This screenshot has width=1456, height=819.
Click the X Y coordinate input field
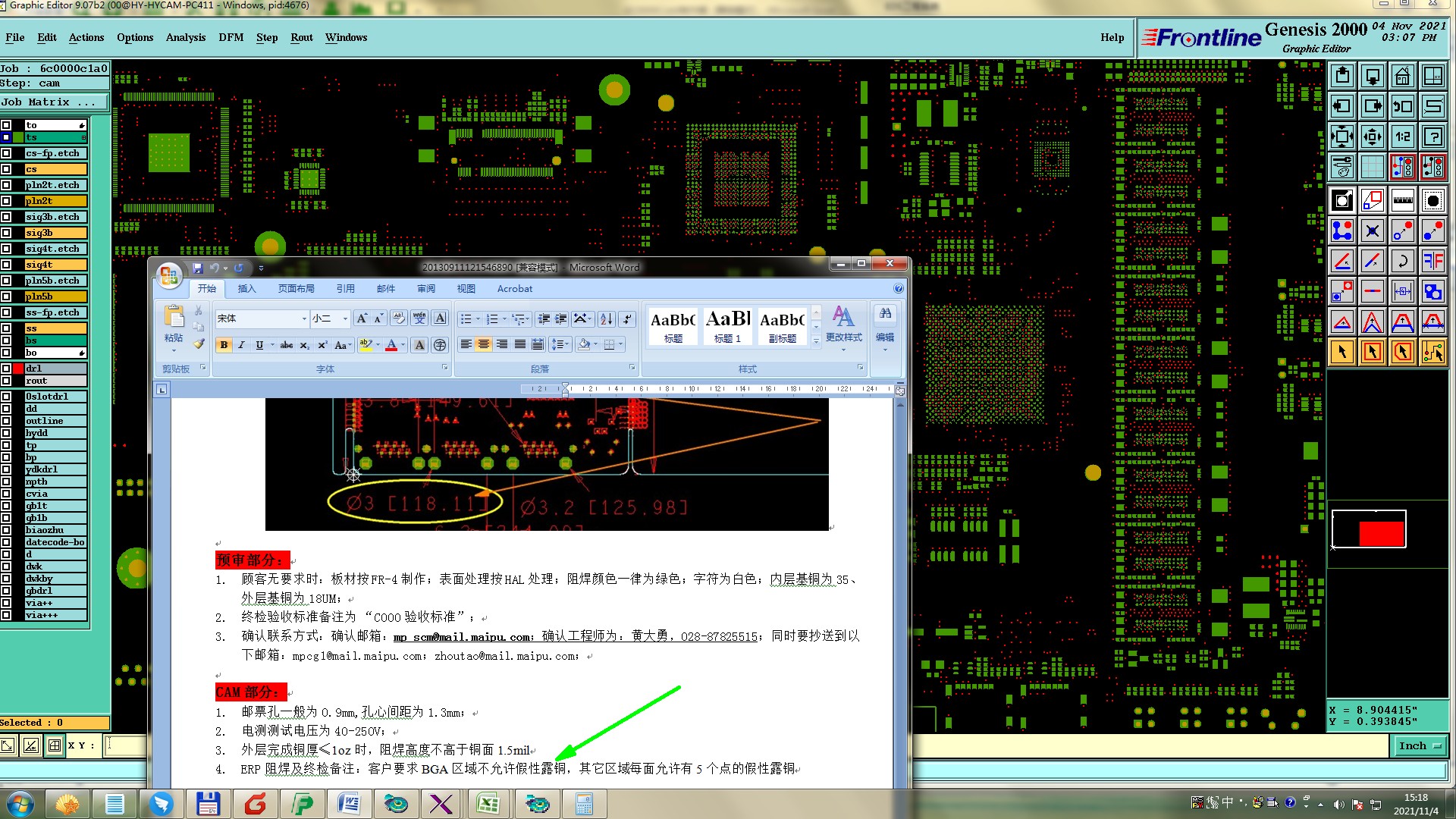coord(125,745)
